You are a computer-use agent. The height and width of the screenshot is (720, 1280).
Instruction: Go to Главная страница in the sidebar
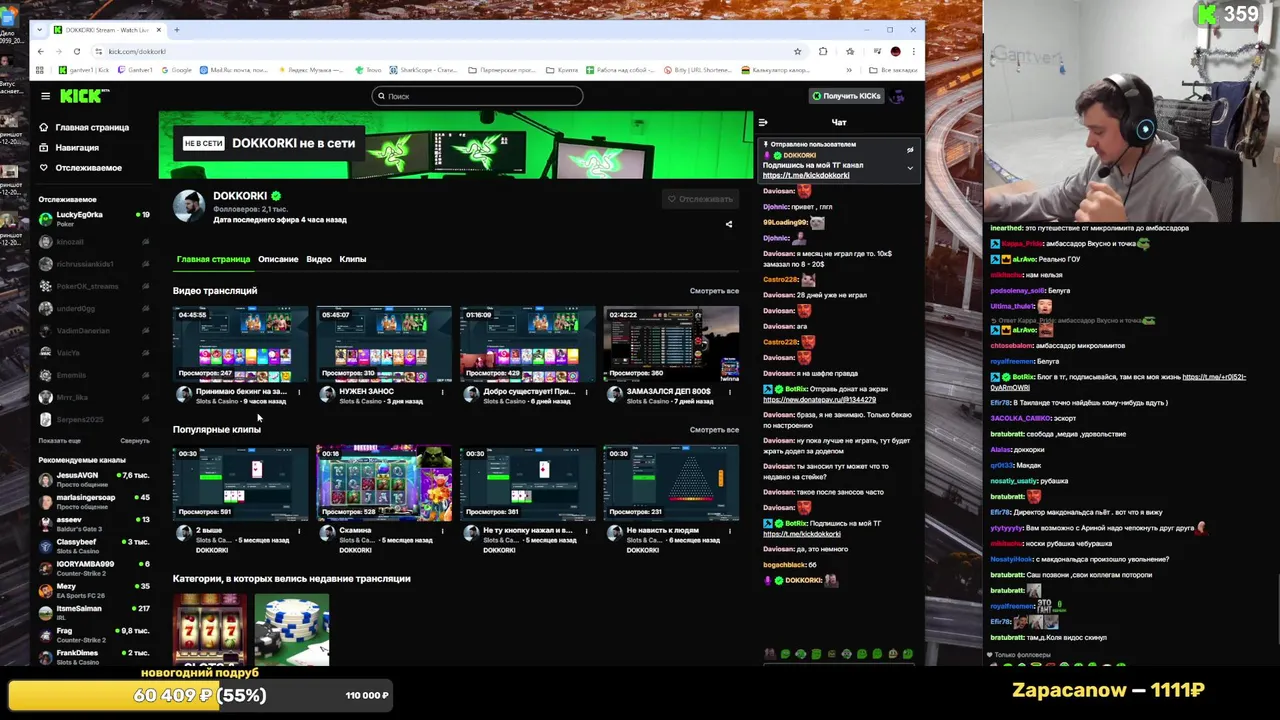84,127
